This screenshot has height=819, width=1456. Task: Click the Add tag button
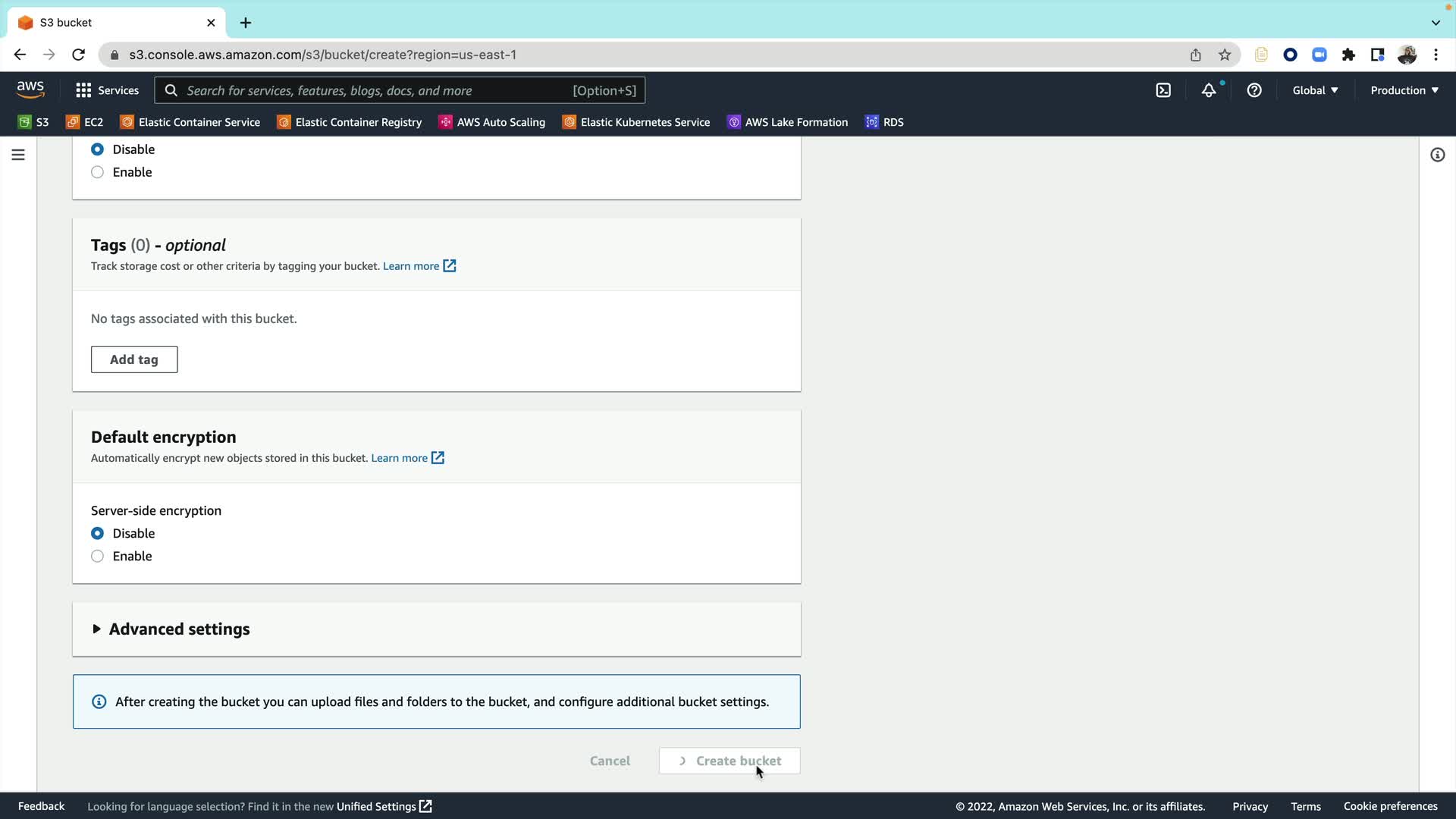tap(134, 359)
